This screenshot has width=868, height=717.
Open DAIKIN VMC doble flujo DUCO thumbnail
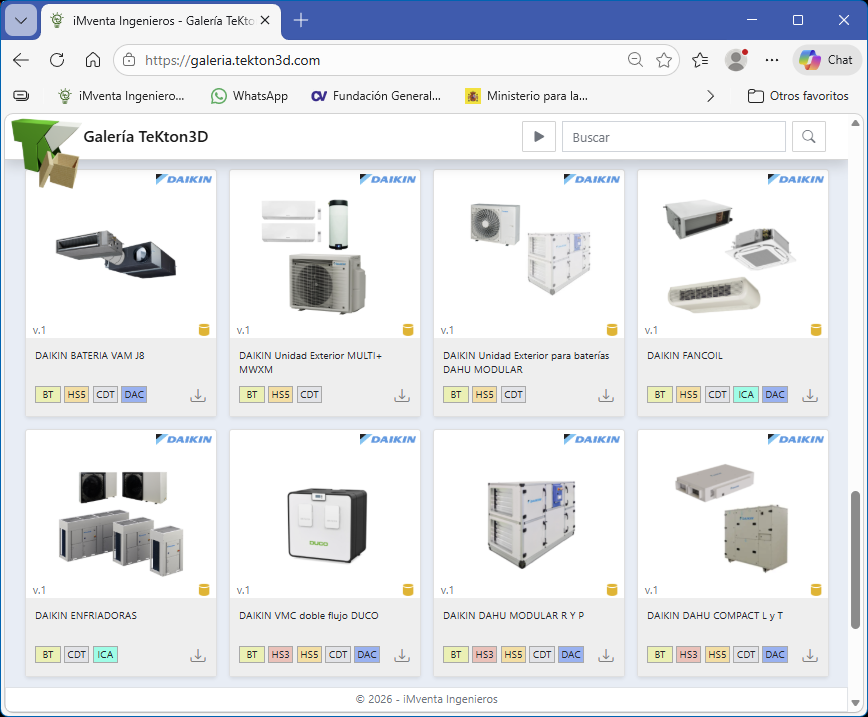[325, 515]
